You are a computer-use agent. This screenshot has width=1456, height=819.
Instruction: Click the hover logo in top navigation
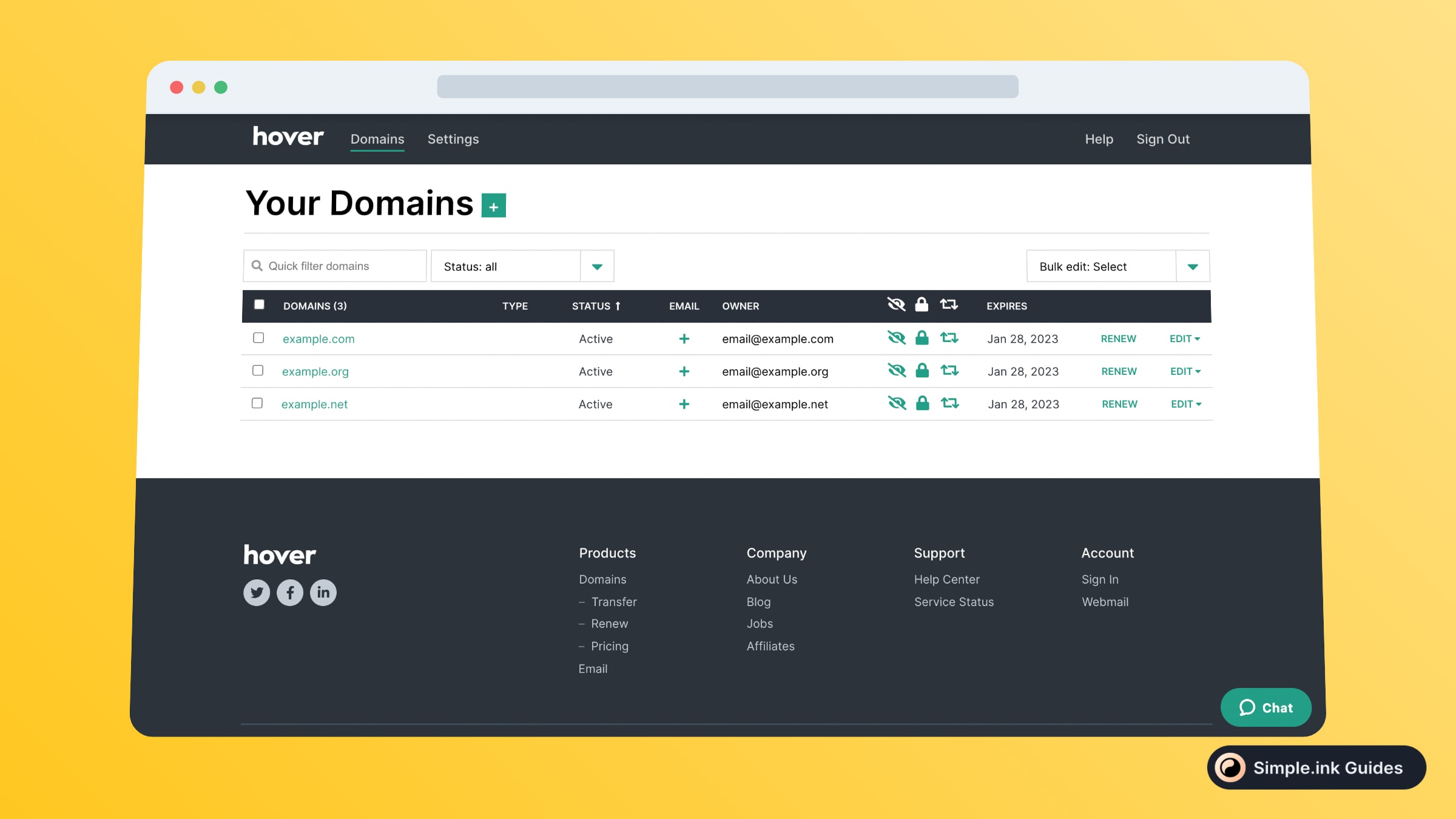click(x=288, y=136)
